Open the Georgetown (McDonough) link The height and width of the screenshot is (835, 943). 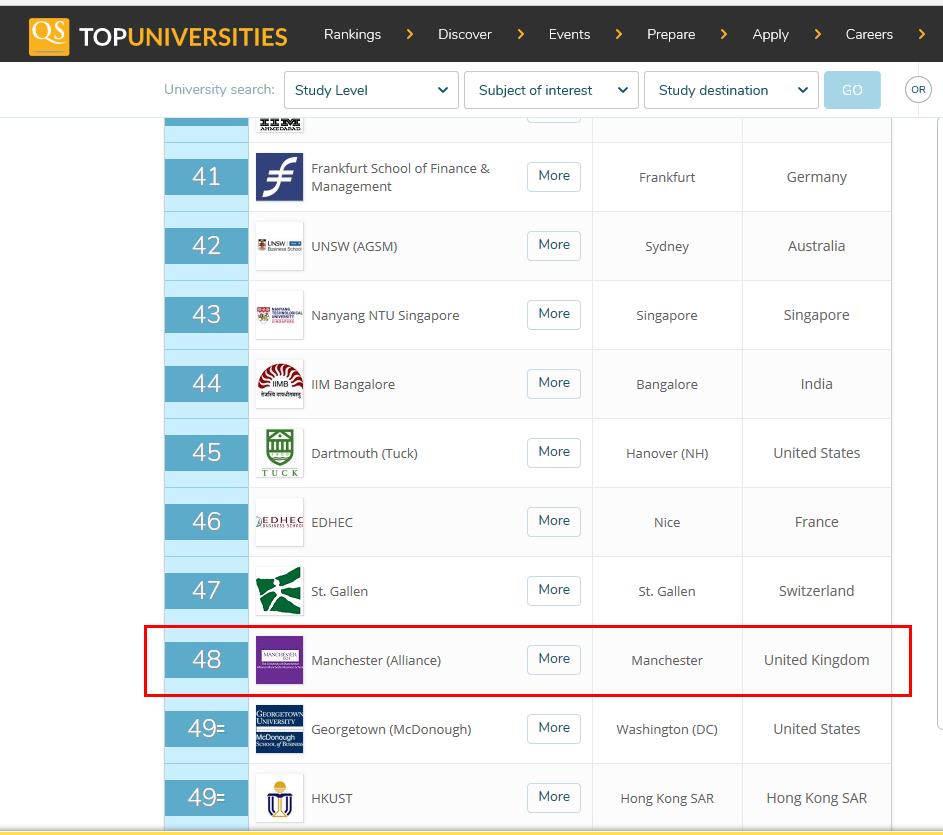[391, 729]
